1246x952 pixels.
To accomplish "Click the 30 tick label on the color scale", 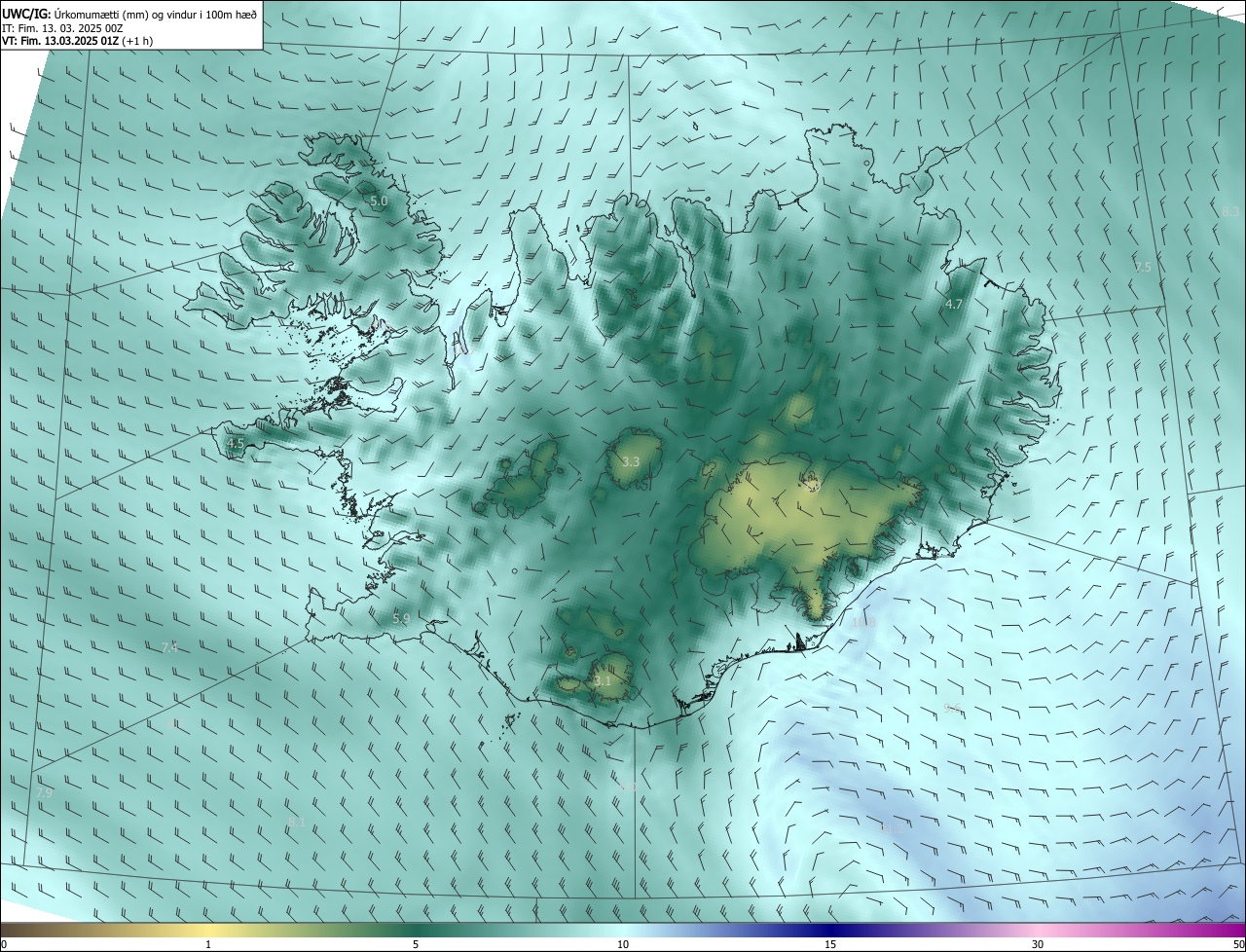I will pyautogui.click(x=1038, y=944).
